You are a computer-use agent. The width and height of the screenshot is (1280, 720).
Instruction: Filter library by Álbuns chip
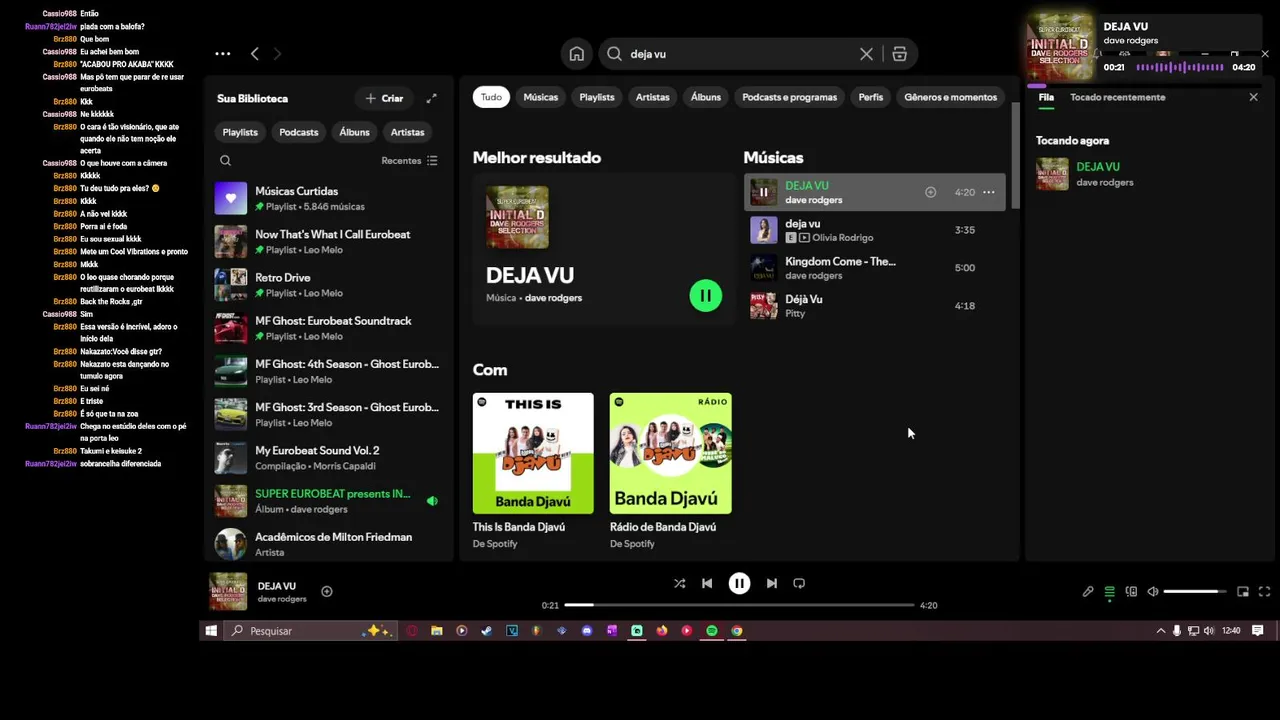click(354, 132)
